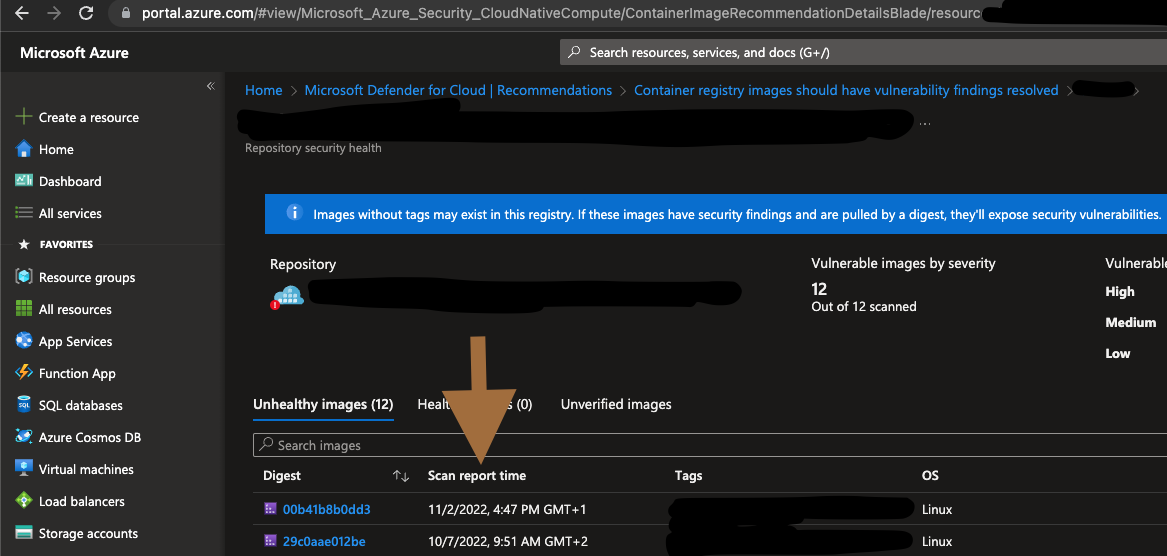Click Vulnerable images by severity label
Viewport: 1167px width, 556px height.
[904, 263]
